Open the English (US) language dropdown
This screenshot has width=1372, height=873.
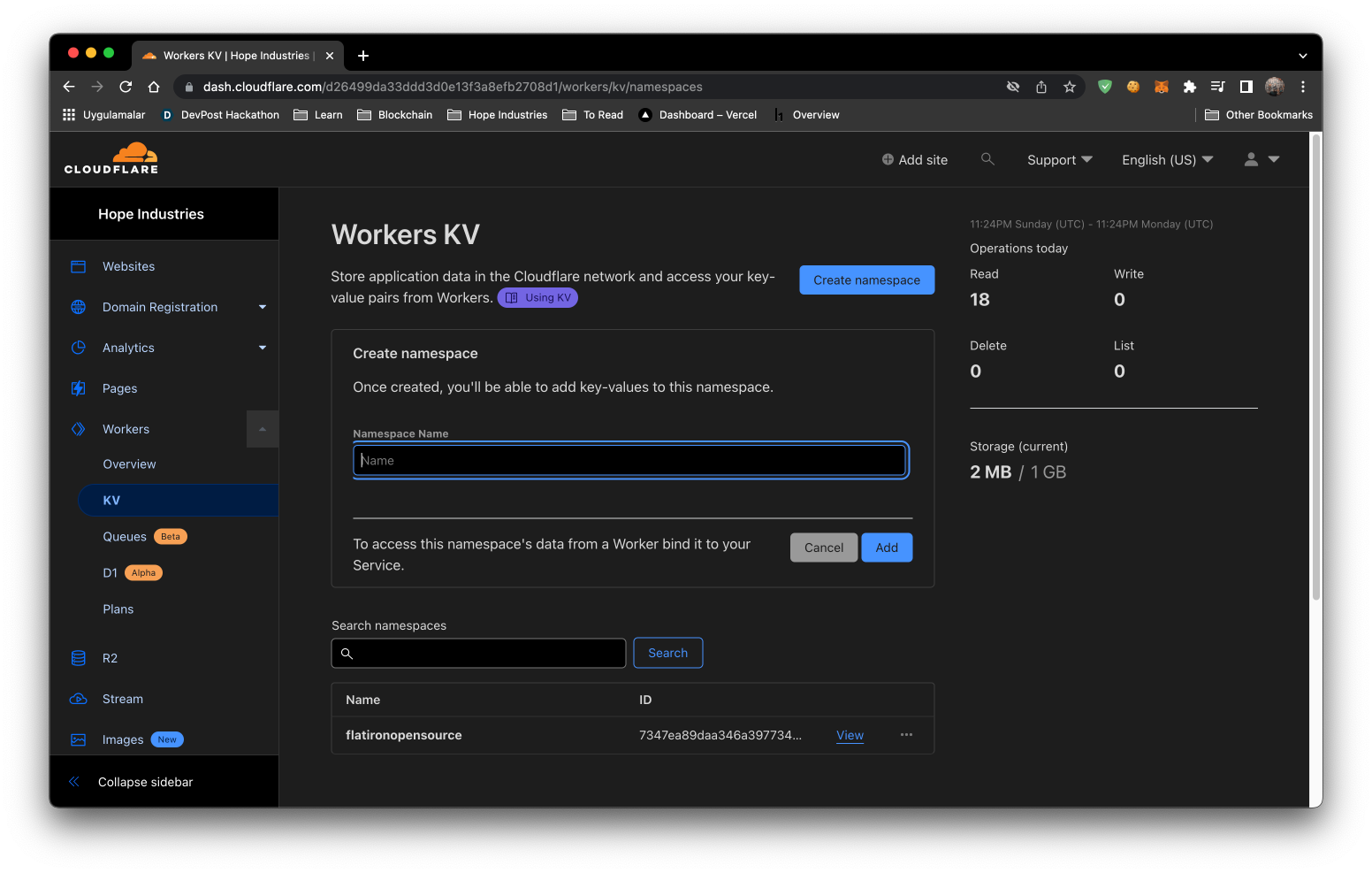[x=1166, y=159]
